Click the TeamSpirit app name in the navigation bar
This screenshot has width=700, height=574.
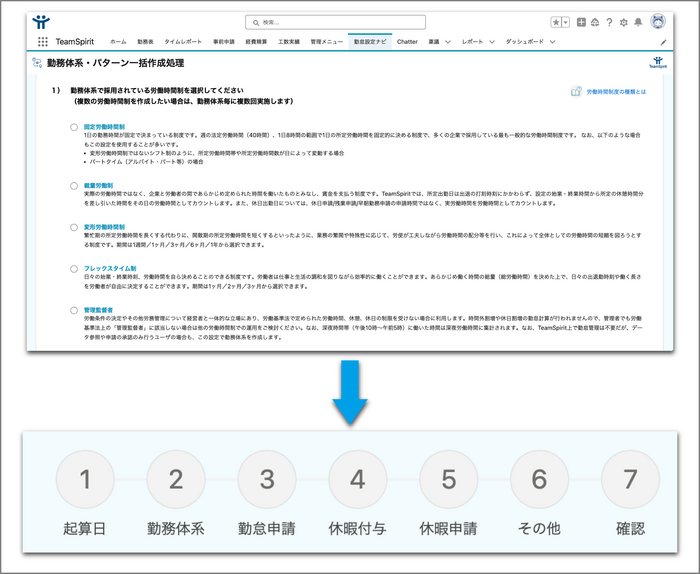point(75,42)
